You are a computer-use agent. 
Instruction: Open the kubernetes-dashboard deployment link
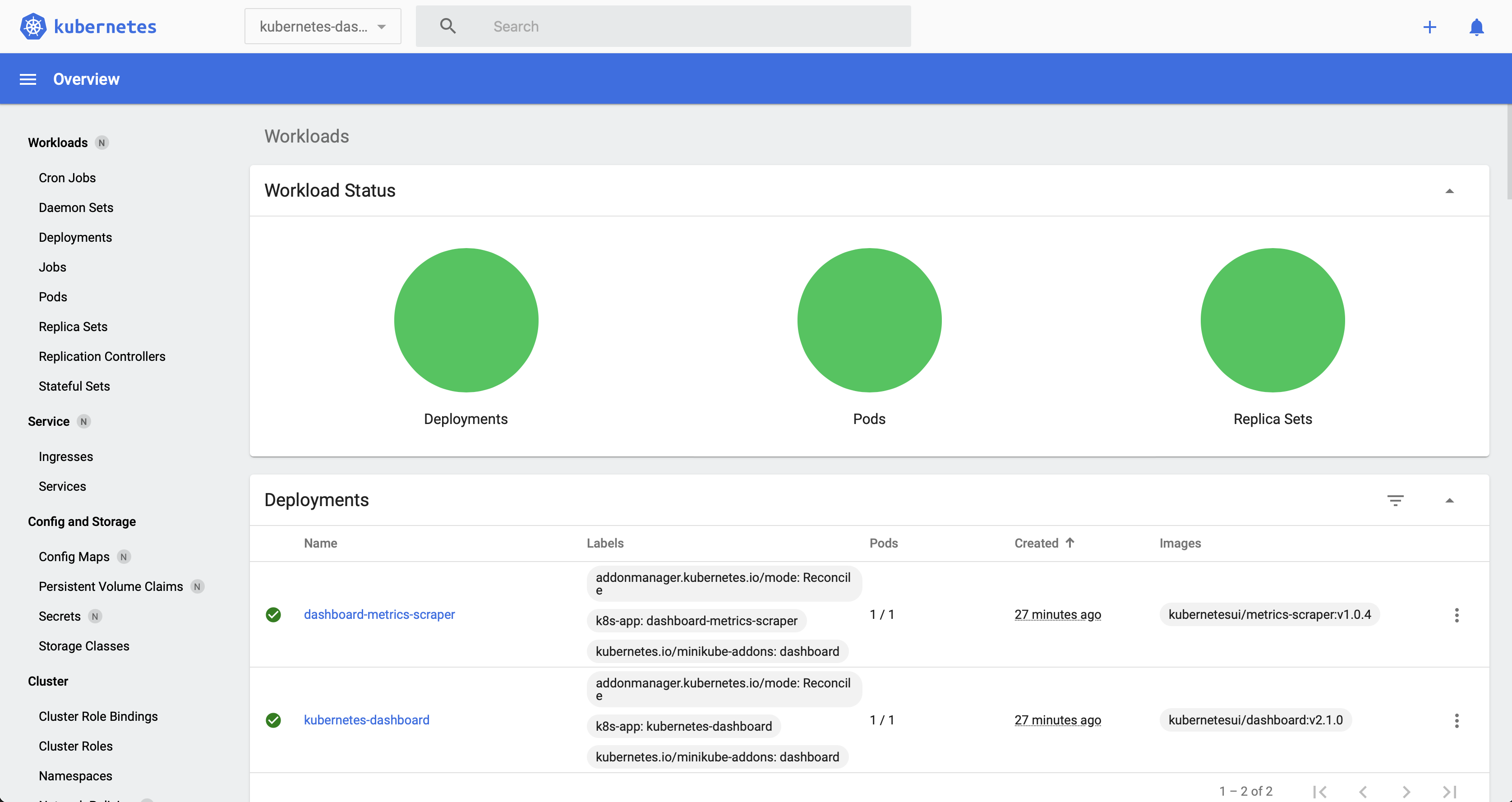[366, 720]
